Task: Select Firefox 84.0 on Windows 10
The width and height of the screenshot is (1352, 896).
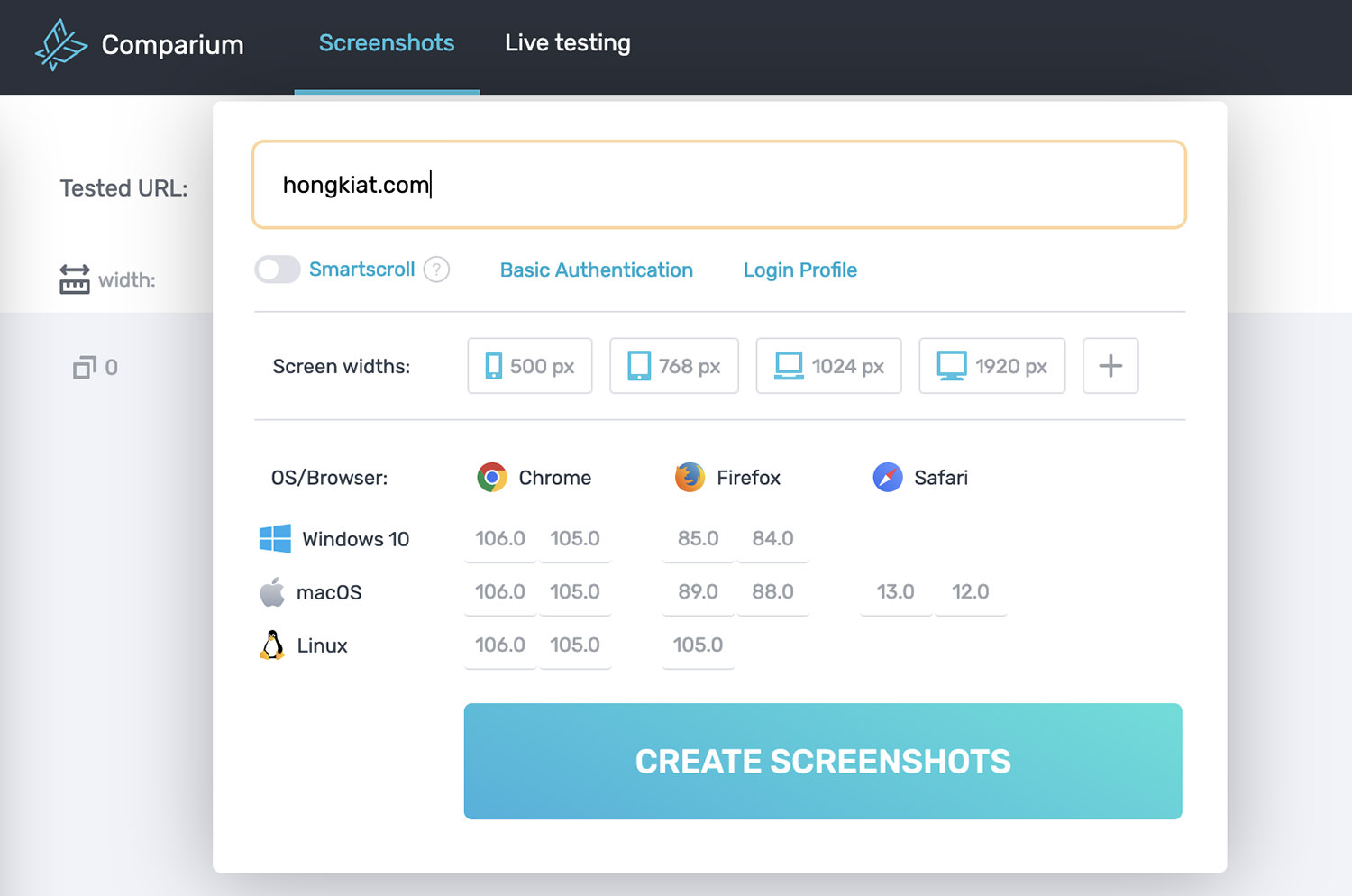Action: click(773, 539)
